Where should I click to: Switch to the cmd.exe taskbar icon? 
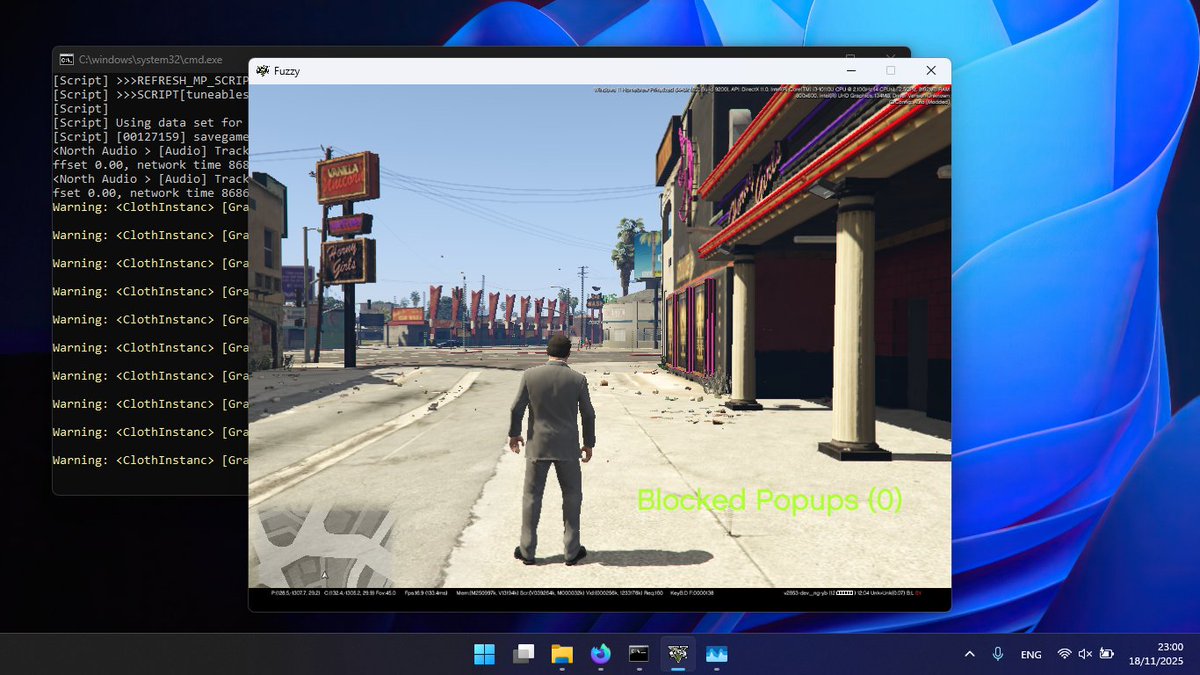639,654
